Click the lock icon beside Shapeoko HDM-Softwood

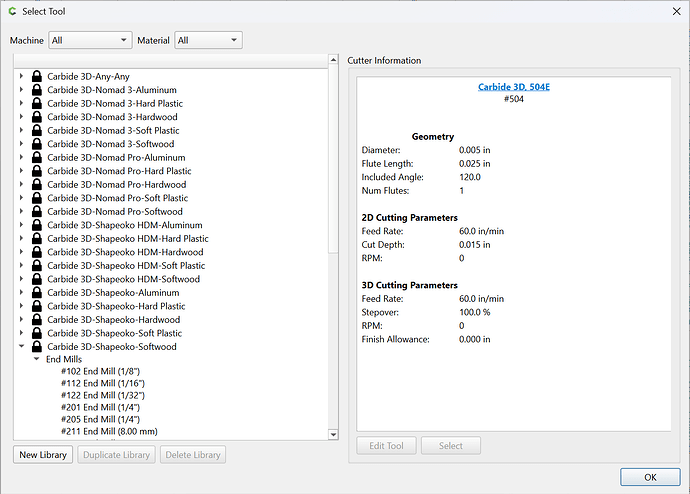tap(37, 279)
